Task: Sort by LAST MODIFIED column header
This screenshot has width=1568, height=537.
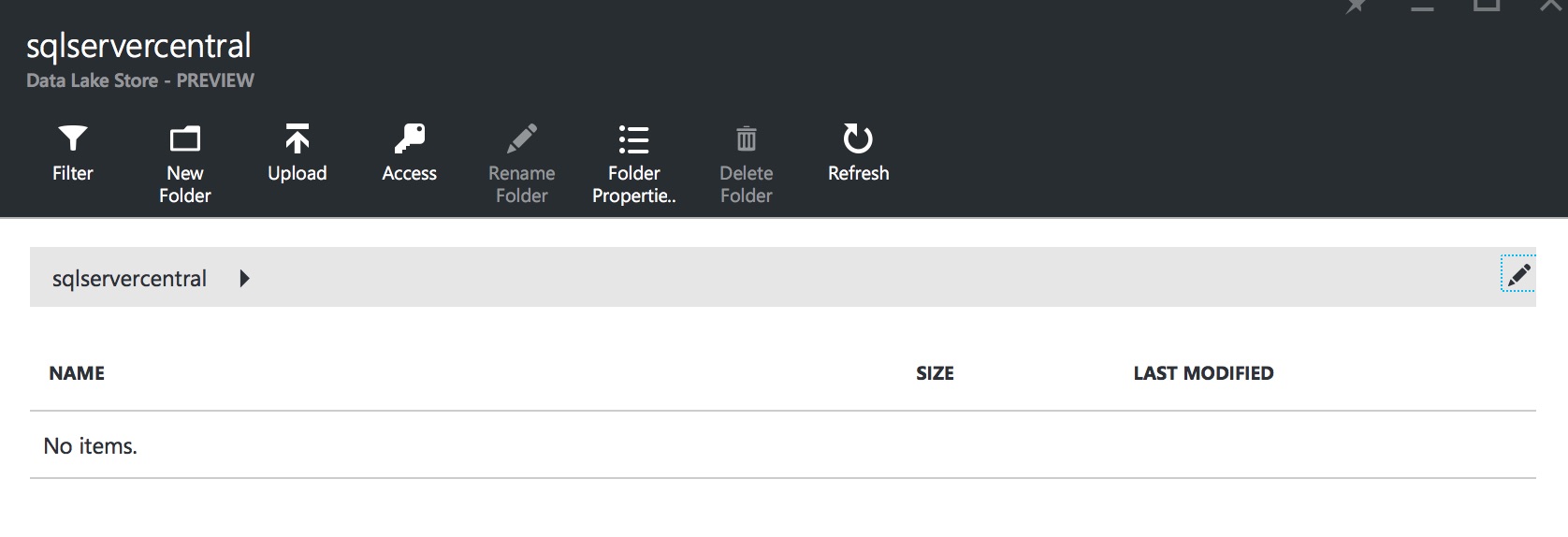Action: pos(1203,373)
